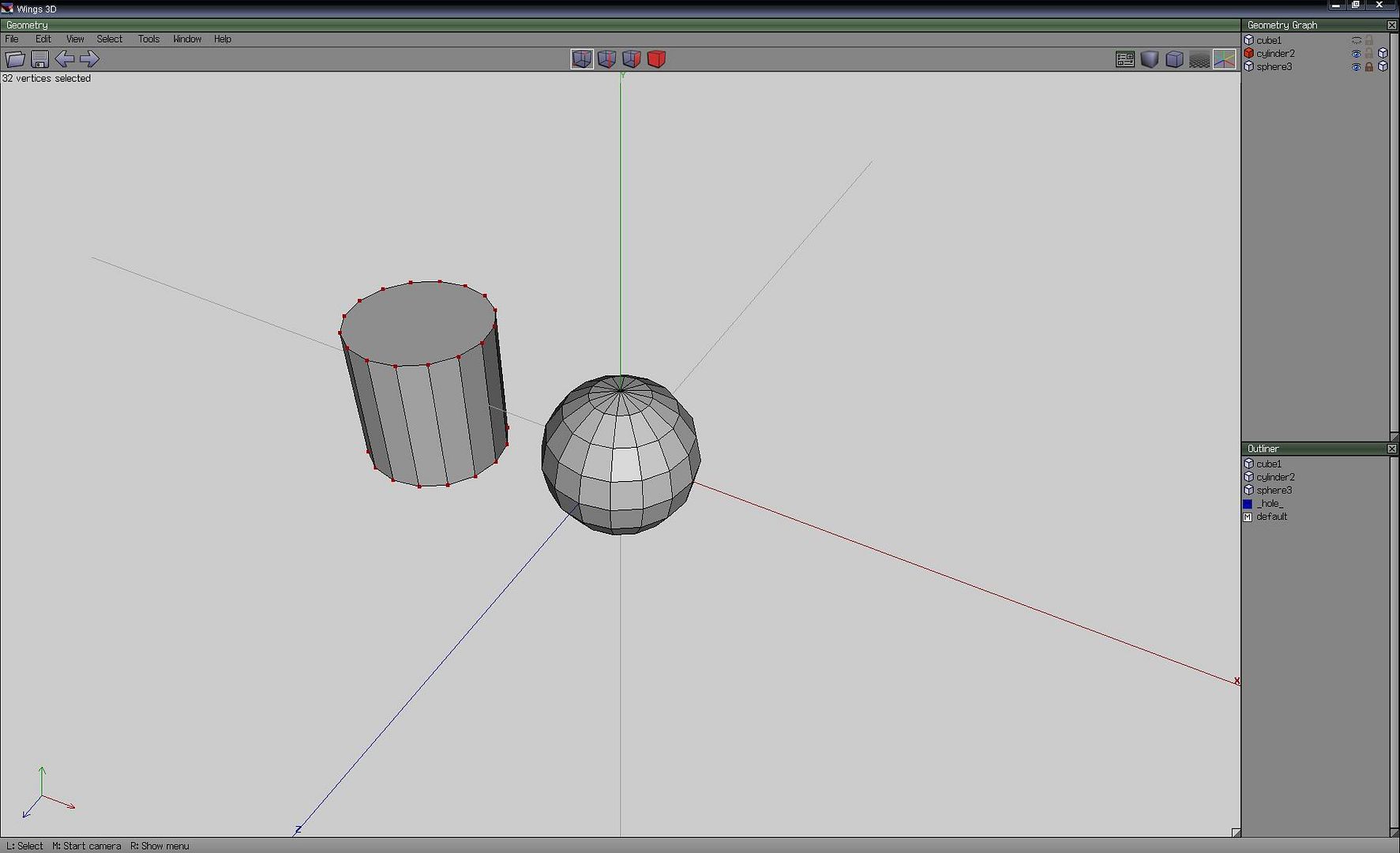Click the Save floppy disk icon
Viewport: 1400px width, 853px height.
(40, 59)
